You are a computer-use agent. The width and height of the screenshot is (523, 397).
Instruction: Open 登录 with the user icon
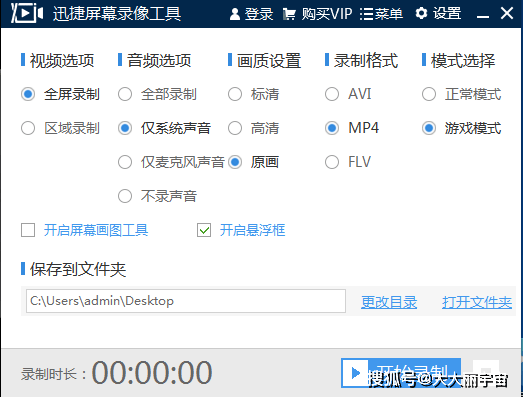[251, 14]
